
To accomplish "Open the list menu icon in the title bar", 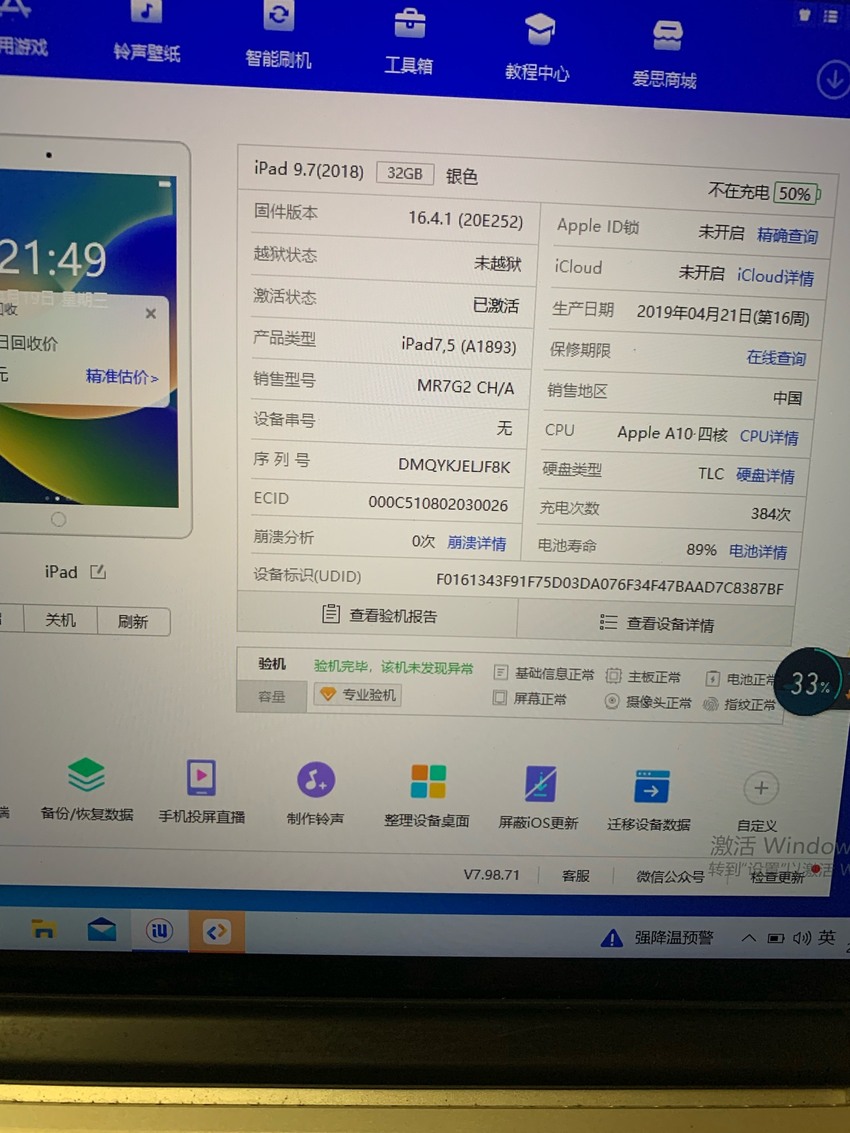I will click(830, 16).
